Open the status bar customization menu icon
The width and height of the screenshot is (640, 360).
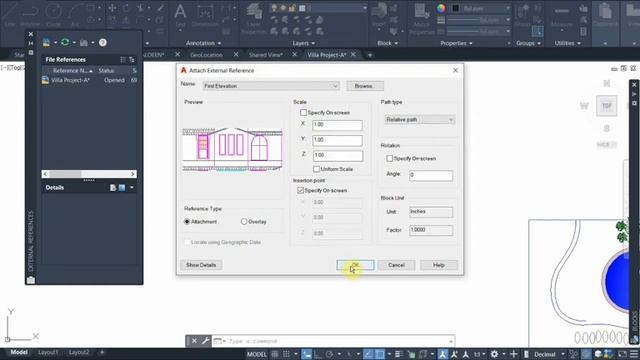633,354
